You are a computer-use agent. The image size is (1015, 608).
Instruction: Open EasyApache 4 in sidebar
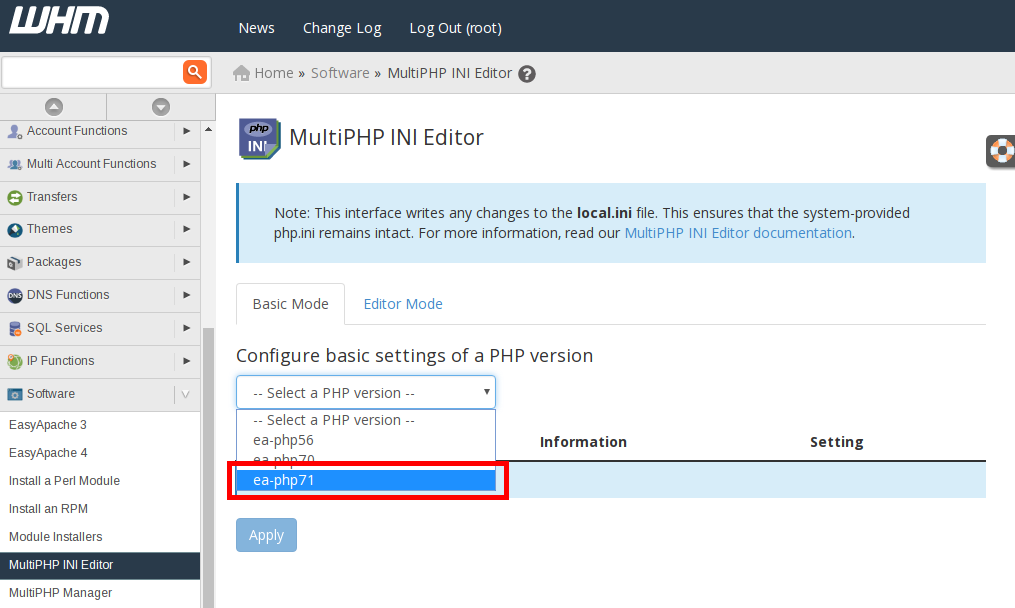[x=48, y=453]
